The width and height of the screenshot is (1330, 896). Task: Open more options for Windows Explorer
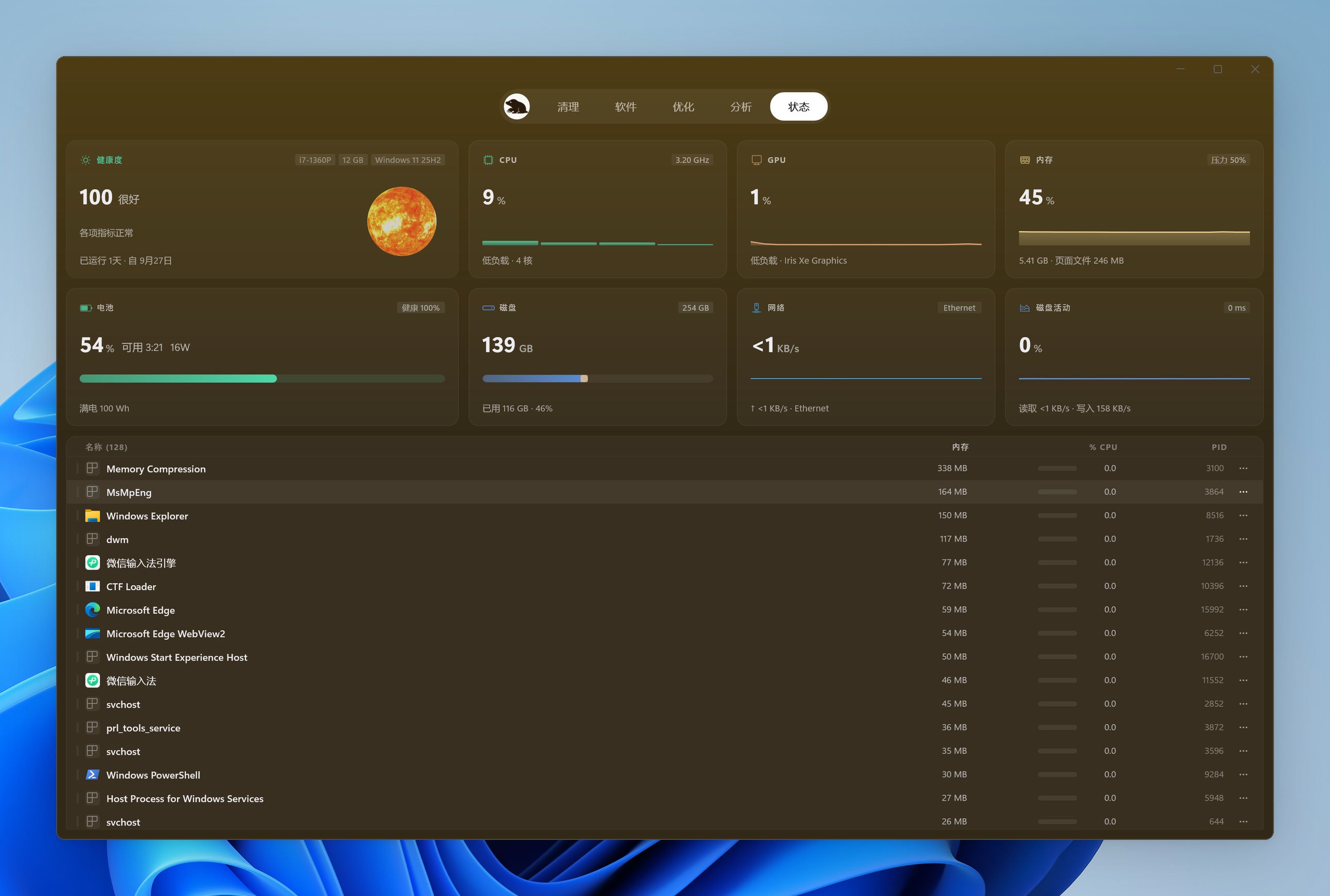point(1243,515)
